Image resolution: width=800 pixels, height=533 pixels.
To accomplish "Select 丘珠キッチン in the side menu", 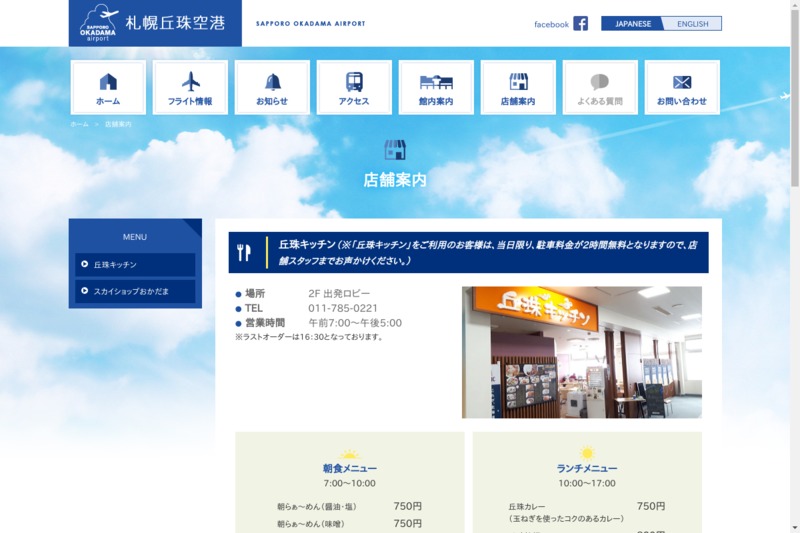I will 135,265.
